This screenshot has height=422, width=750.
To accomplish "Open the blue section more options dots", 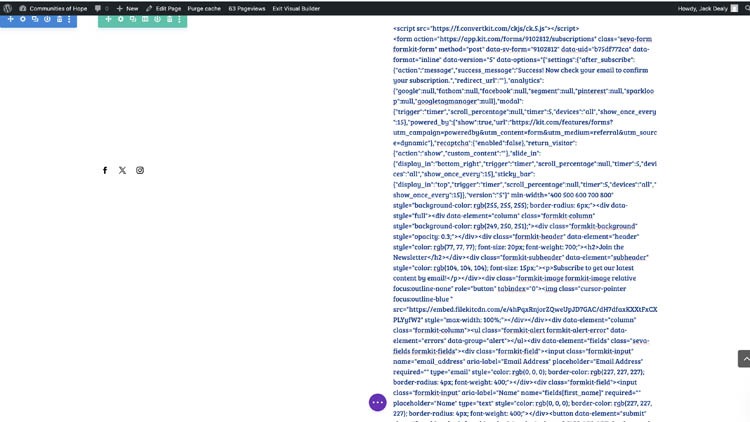I will click(x=69, y=19).
